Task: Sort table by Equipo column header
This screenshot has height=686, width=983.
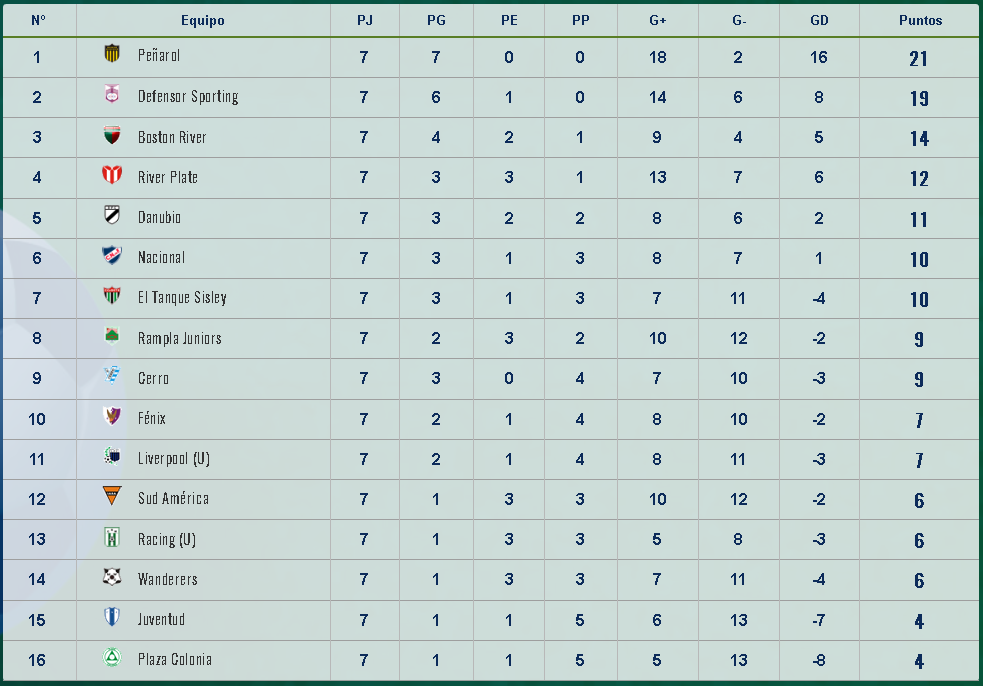Action: click(x=203, y=20)
